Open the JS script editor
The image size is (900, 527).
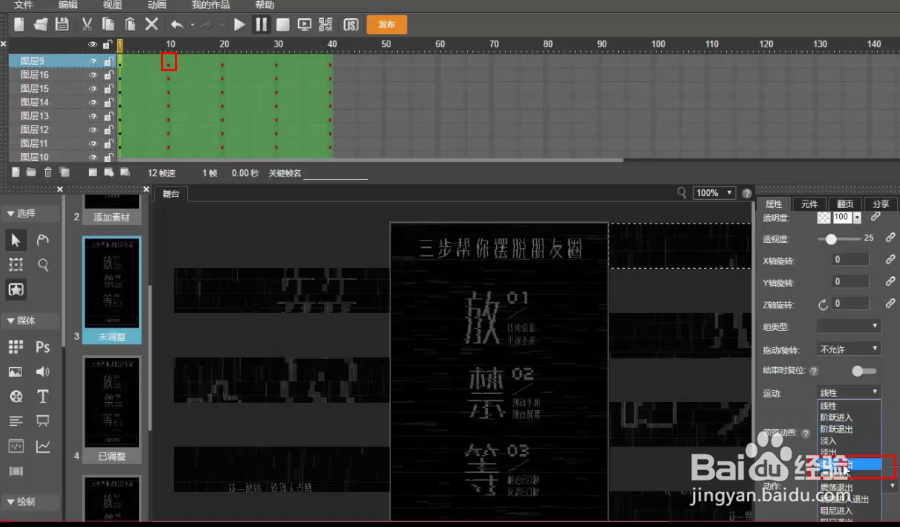point(351,25)
